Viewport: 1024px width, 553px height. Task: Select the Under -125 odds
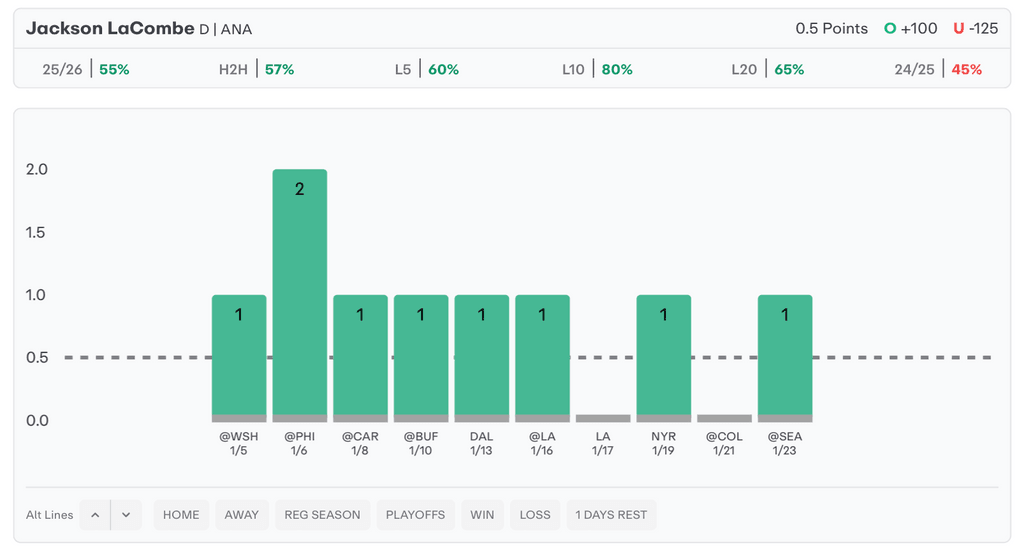976,29
